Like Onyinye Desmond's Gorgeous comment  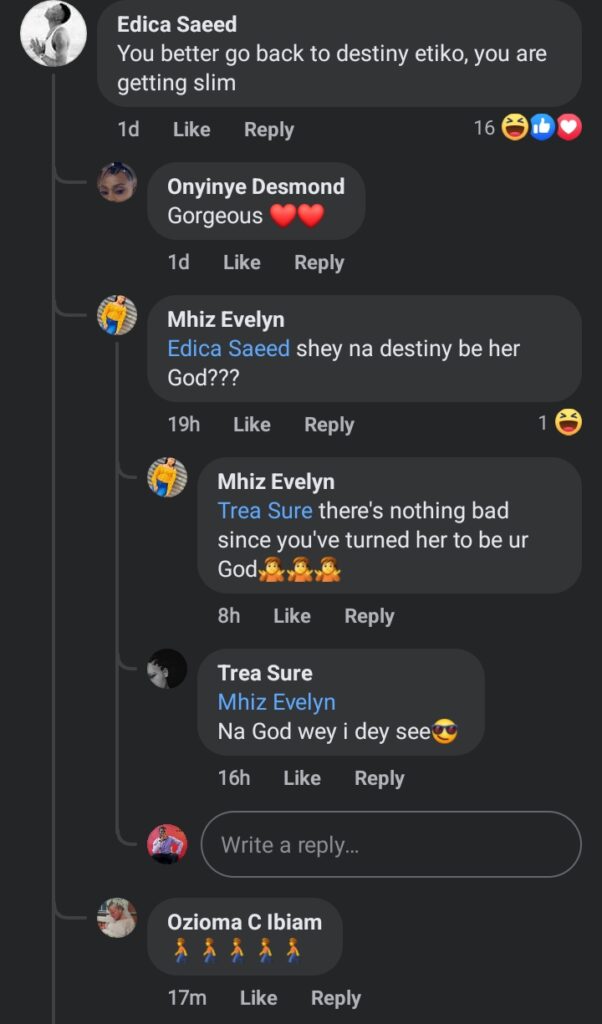tap(241, 262)
